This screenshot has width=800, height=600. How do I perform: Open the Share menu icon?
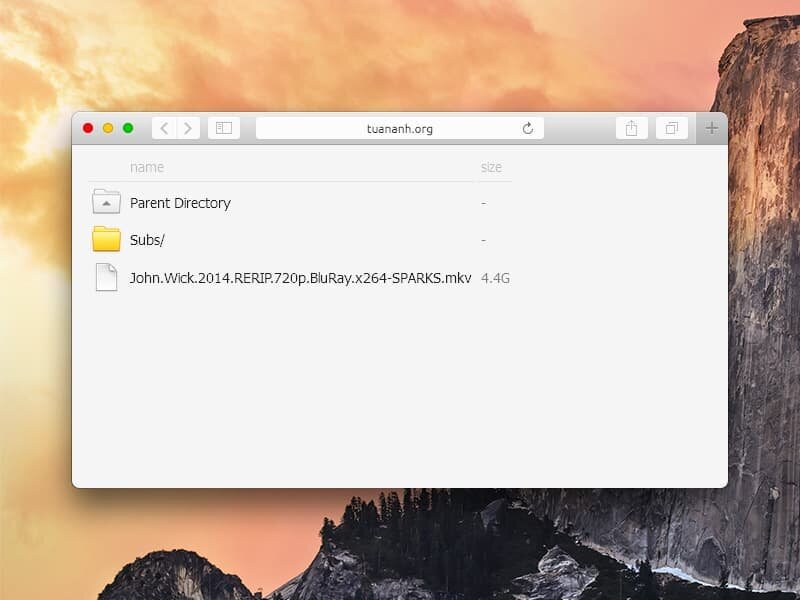point(631,128)
